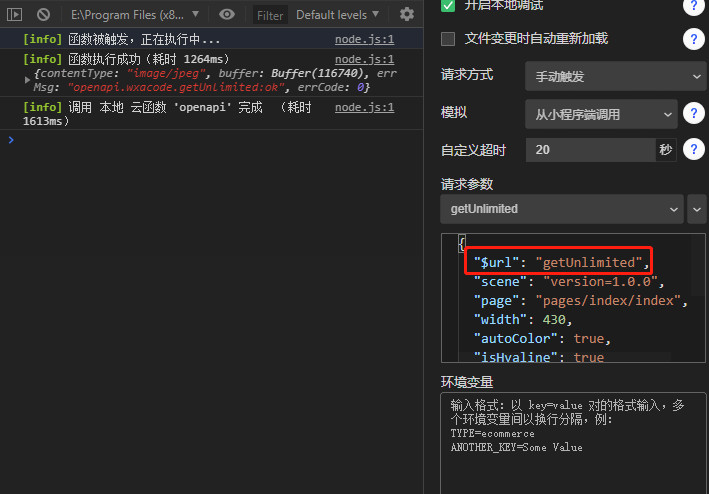Open help icon beside the 模拟 dropdown
709x494 pixels.
[694, 113]
